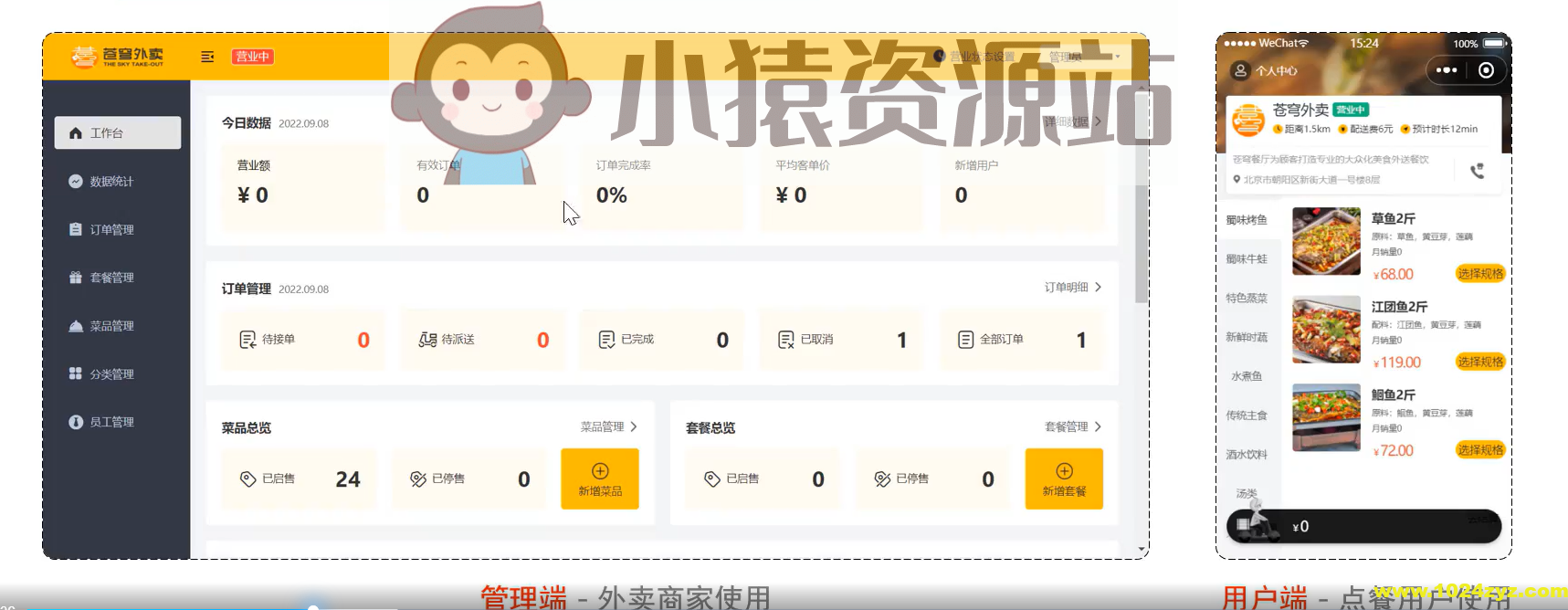Expand the chevron next to 菜品管理 link
1568x610 pixels.
coord(634,426)
